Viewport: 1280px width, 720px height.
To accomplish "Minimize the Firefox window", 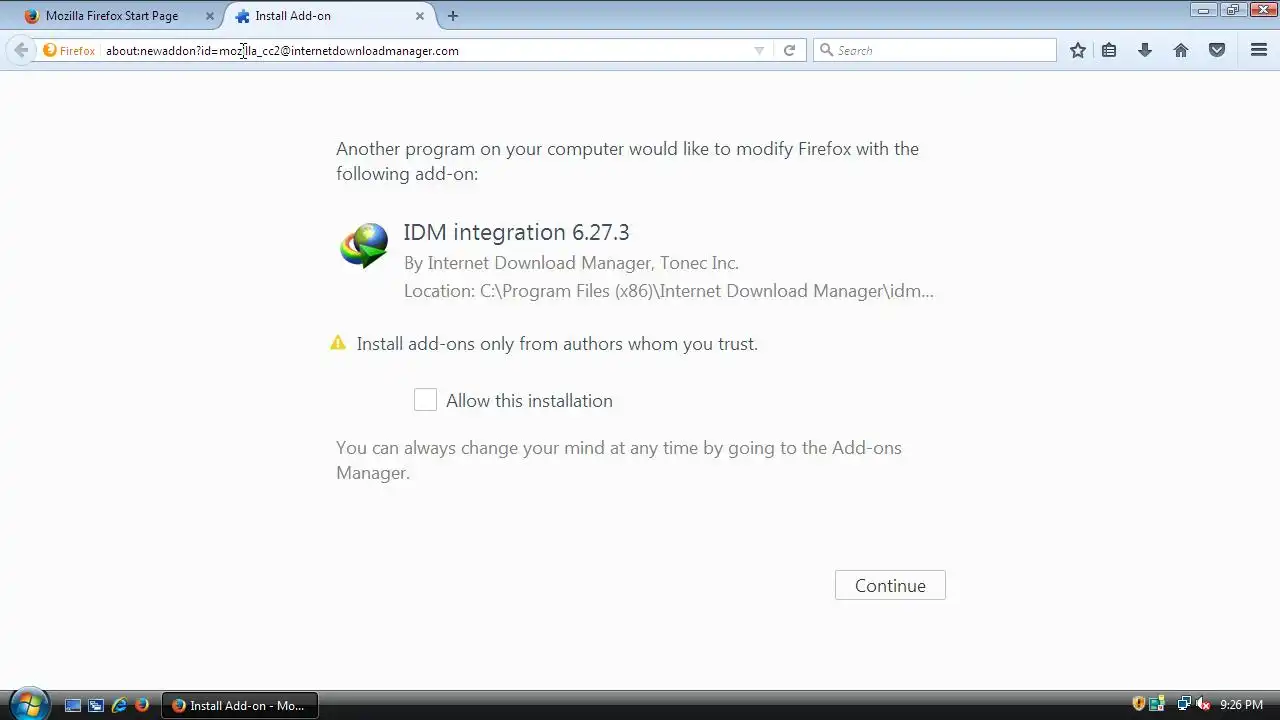I will coord(1204,10).
